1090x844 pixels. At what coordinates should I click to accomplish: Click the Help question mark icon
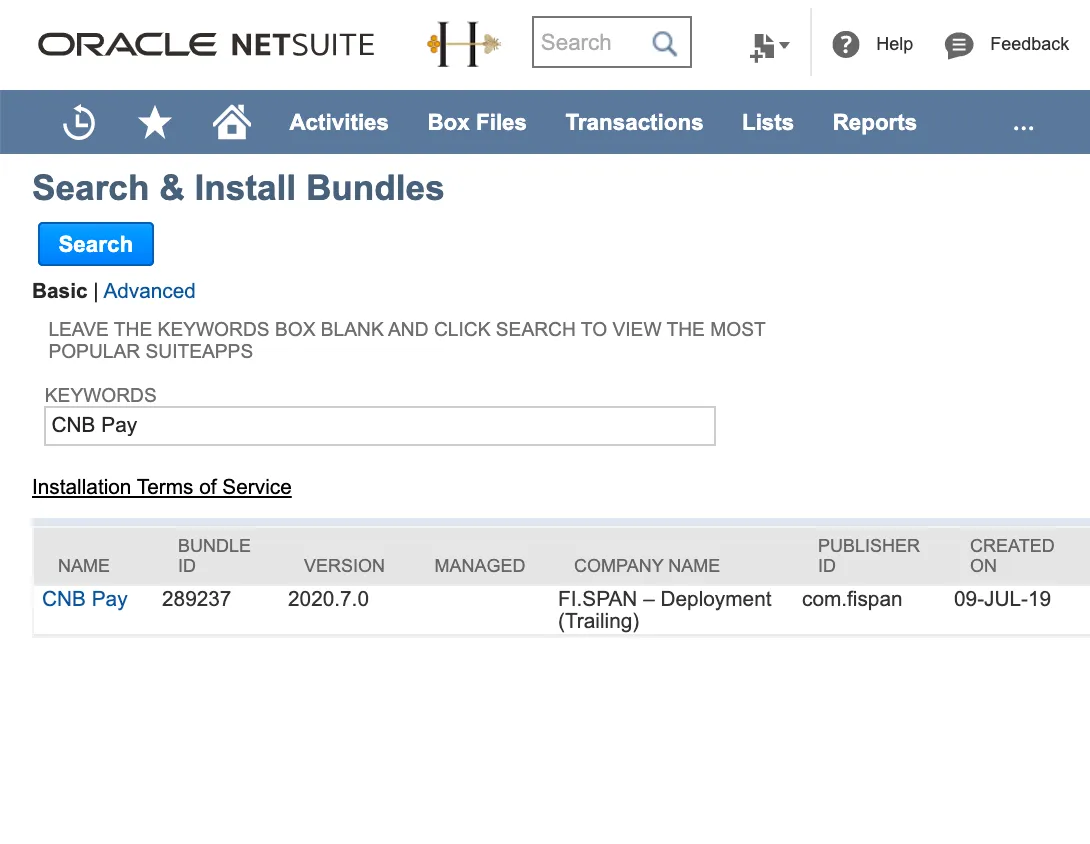point(845,44)
